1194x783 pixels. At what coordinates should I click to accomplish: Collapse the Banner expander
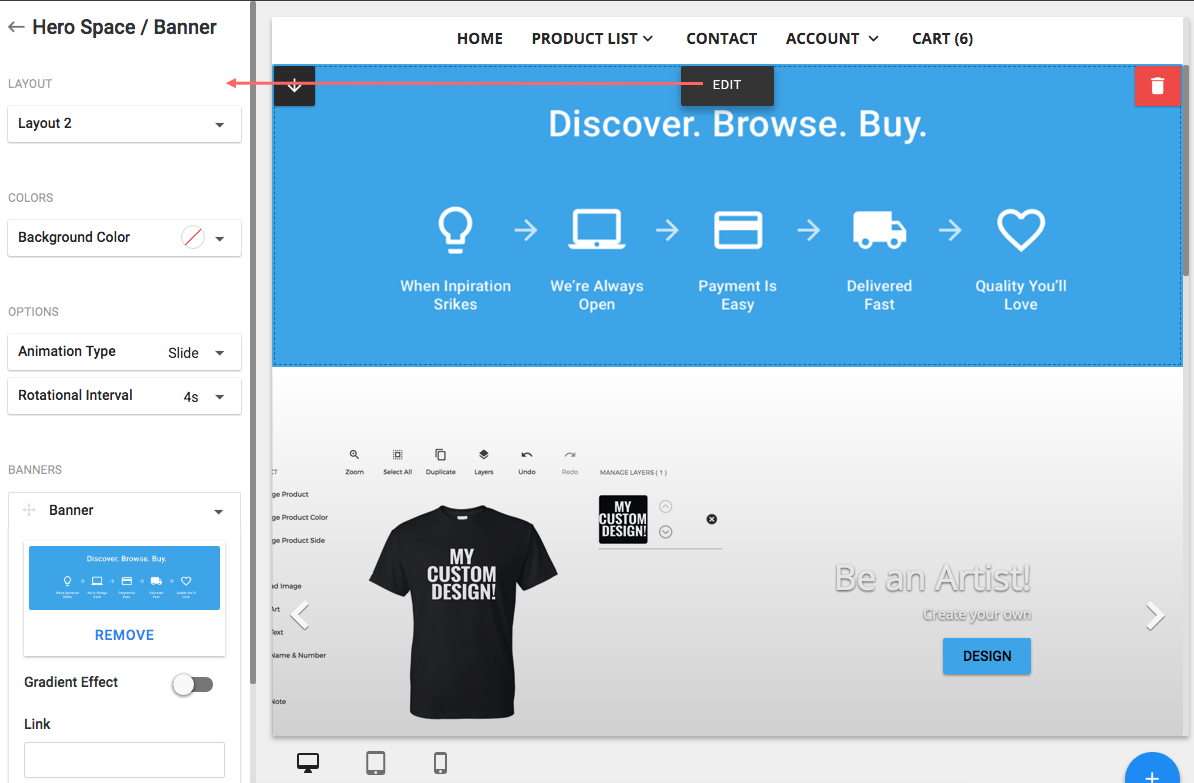click(218, 511)
